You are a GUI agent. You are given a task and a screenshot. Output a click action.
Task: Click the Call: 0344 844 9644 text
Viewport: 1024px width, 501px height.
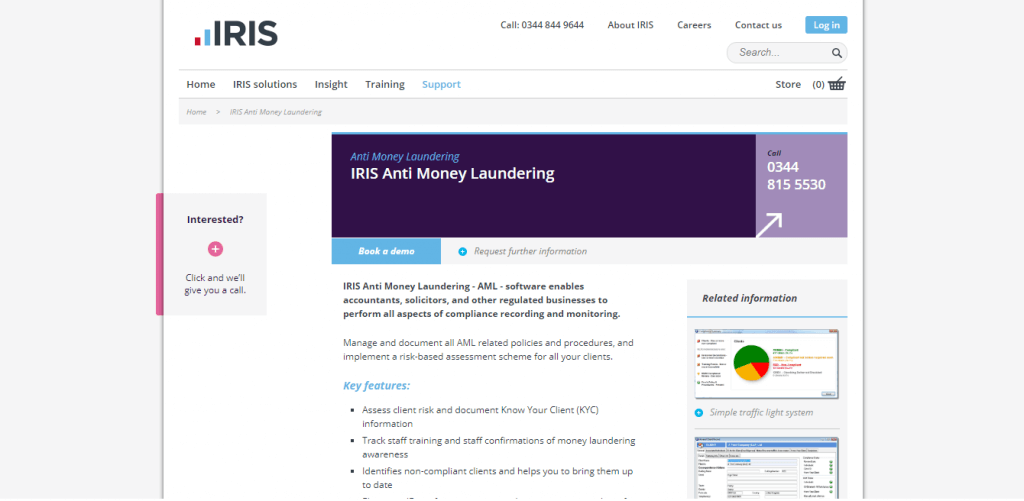click(542, 25)
